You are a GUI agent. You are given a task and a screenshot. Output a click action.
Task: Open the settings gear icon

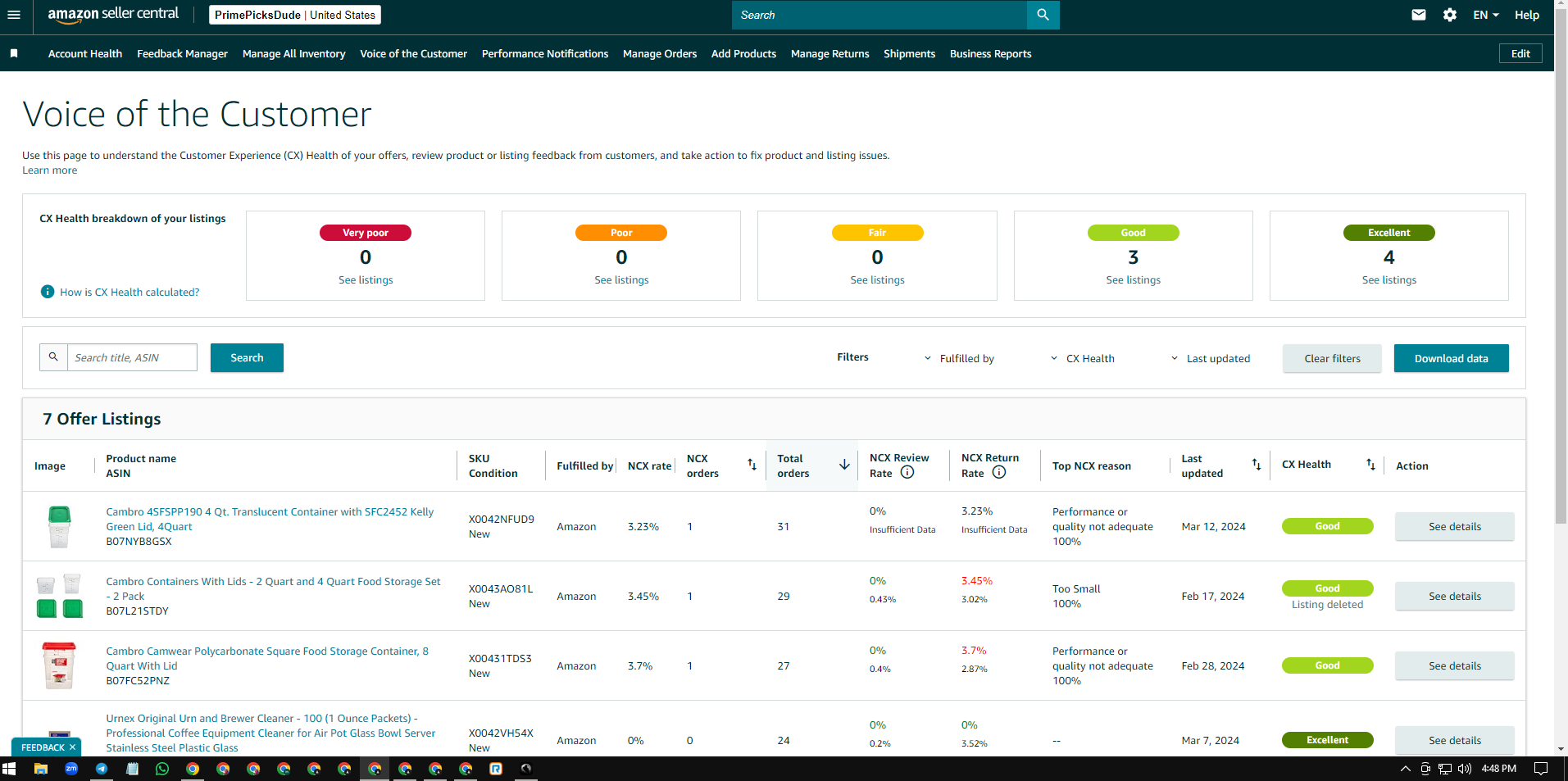[1450, 15]
